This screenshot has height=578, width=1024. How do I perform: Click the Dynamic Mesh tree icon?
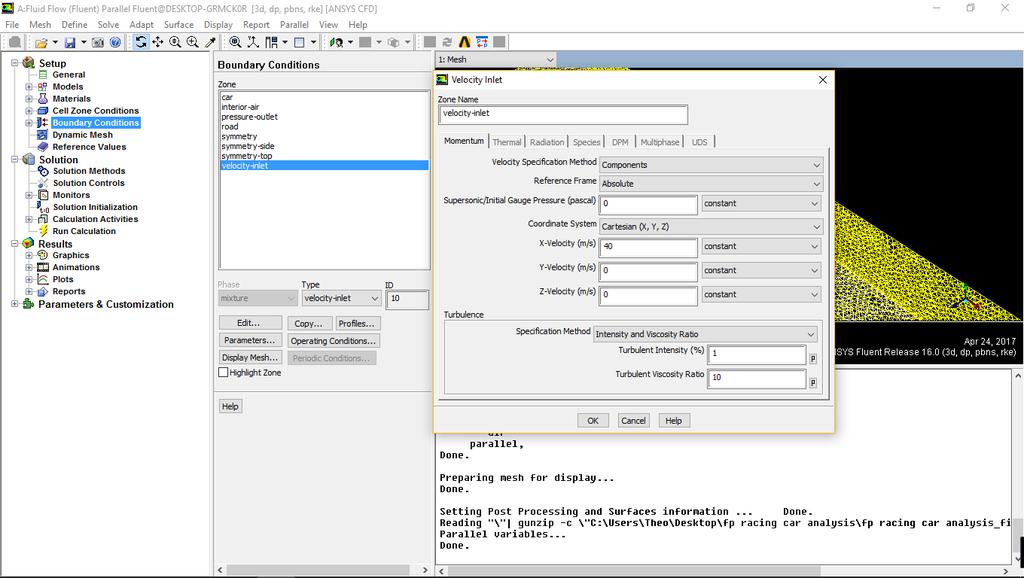(x=43, y=135)
